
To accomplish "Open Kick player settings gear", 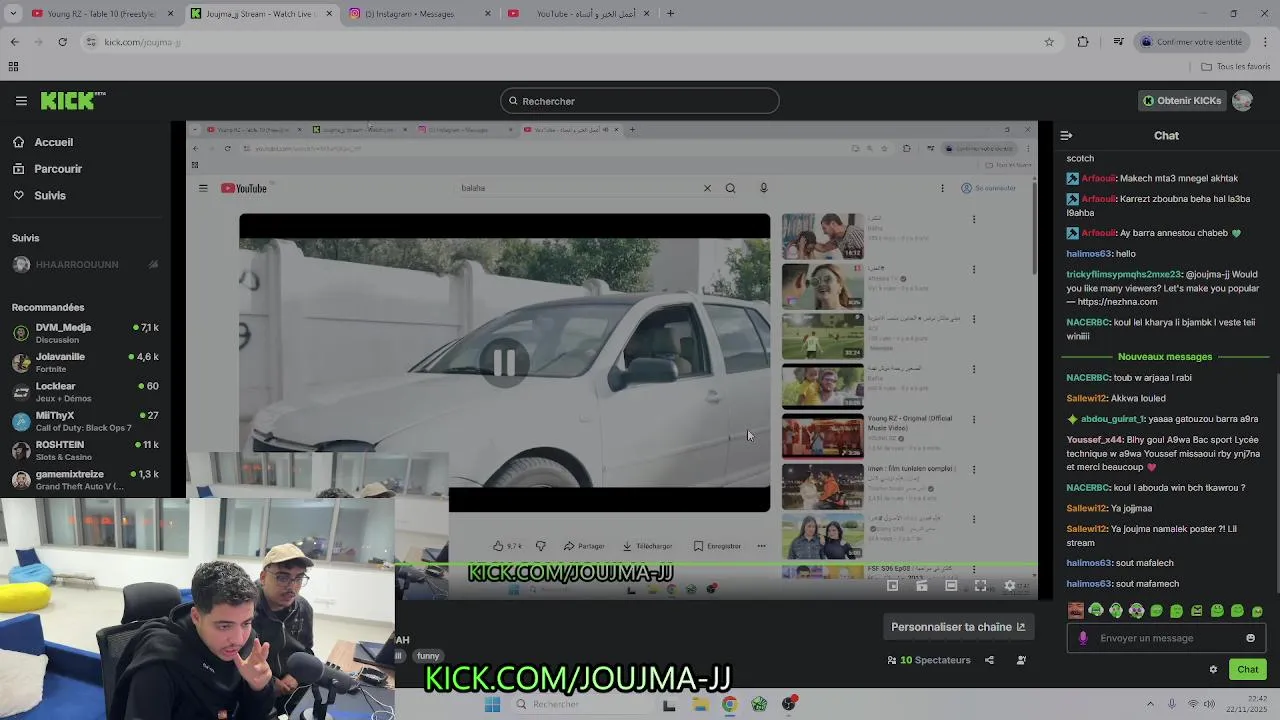I will [x=1009, y=586].
